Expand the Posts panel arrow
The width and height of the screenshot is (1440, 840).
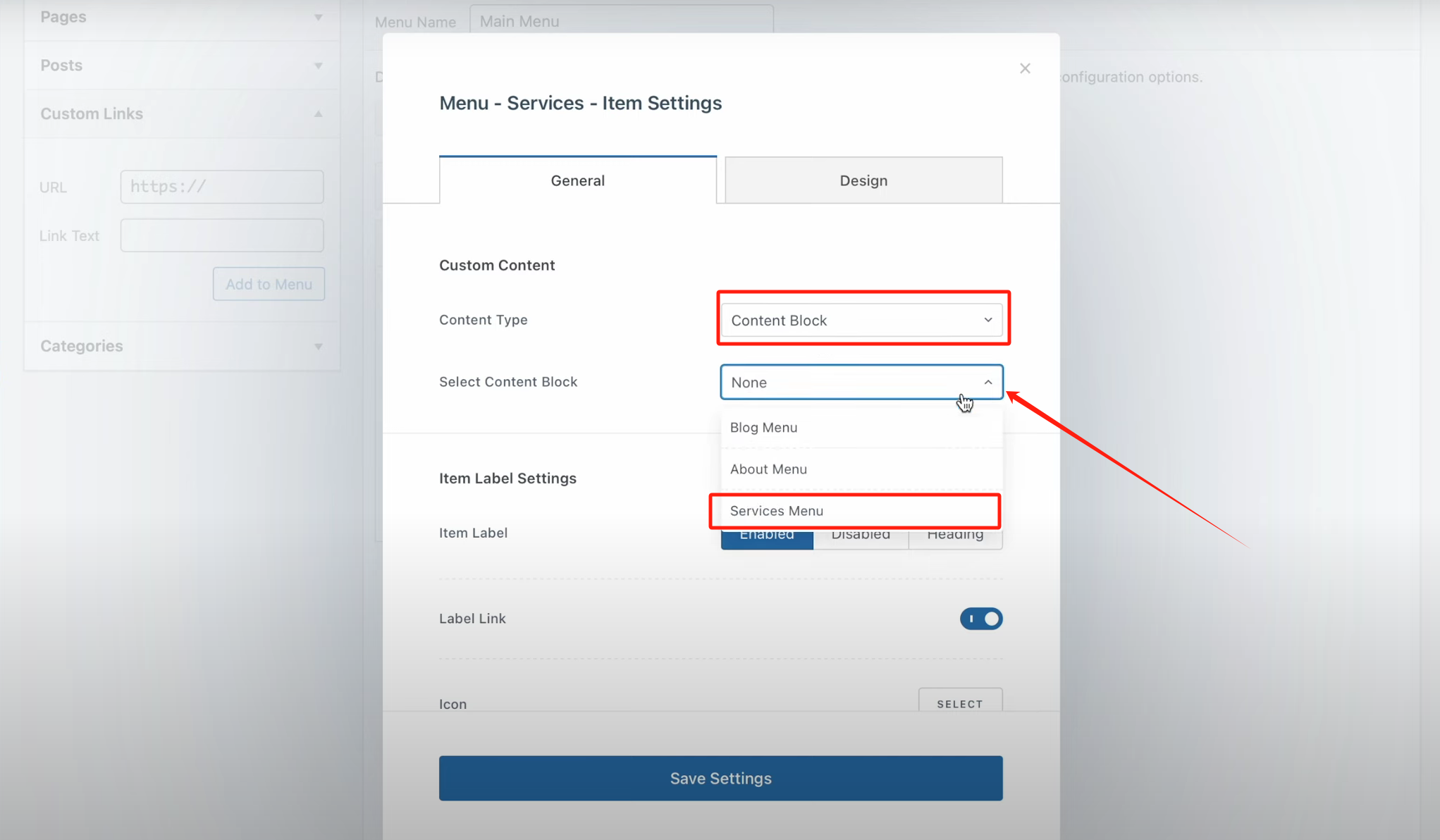tap(319, 66)
